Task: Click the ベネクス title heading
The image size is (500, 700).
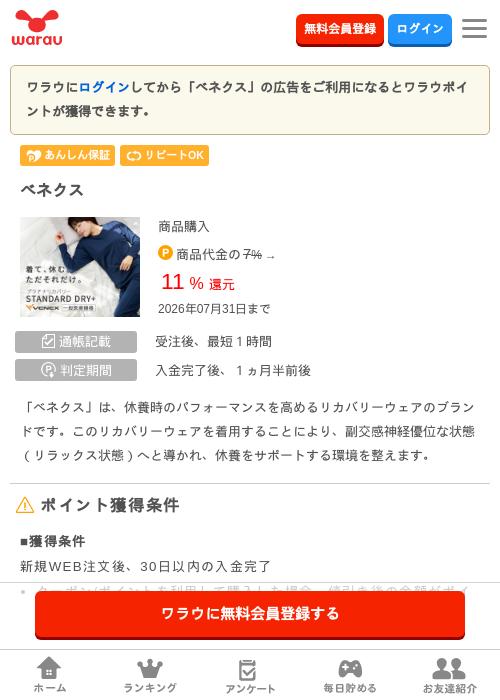Action: pos(52,190)
